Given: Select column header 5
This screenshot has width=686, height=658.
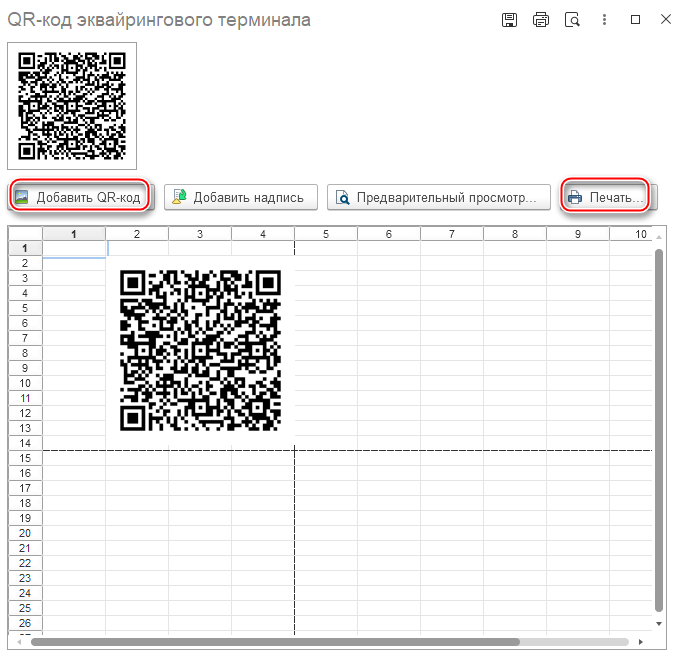Looking at the screenshot, I should click(x=326, y=234).
